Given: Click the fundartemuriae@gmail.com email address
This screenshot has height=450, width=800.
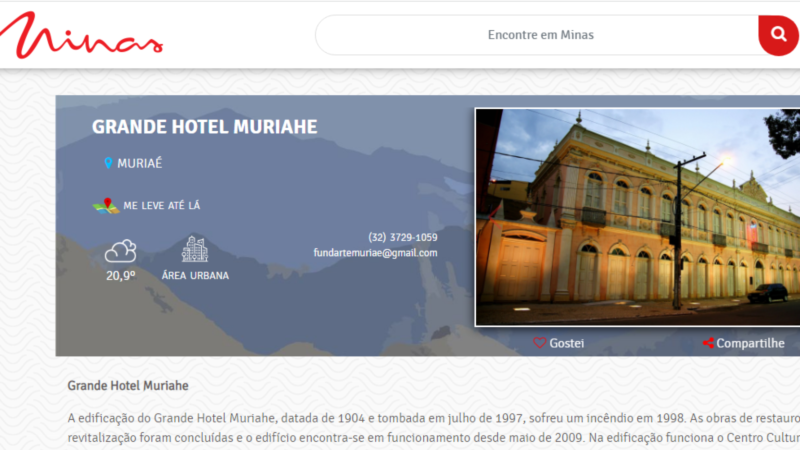Looking at the screenshot, I should tap(375, 253).
